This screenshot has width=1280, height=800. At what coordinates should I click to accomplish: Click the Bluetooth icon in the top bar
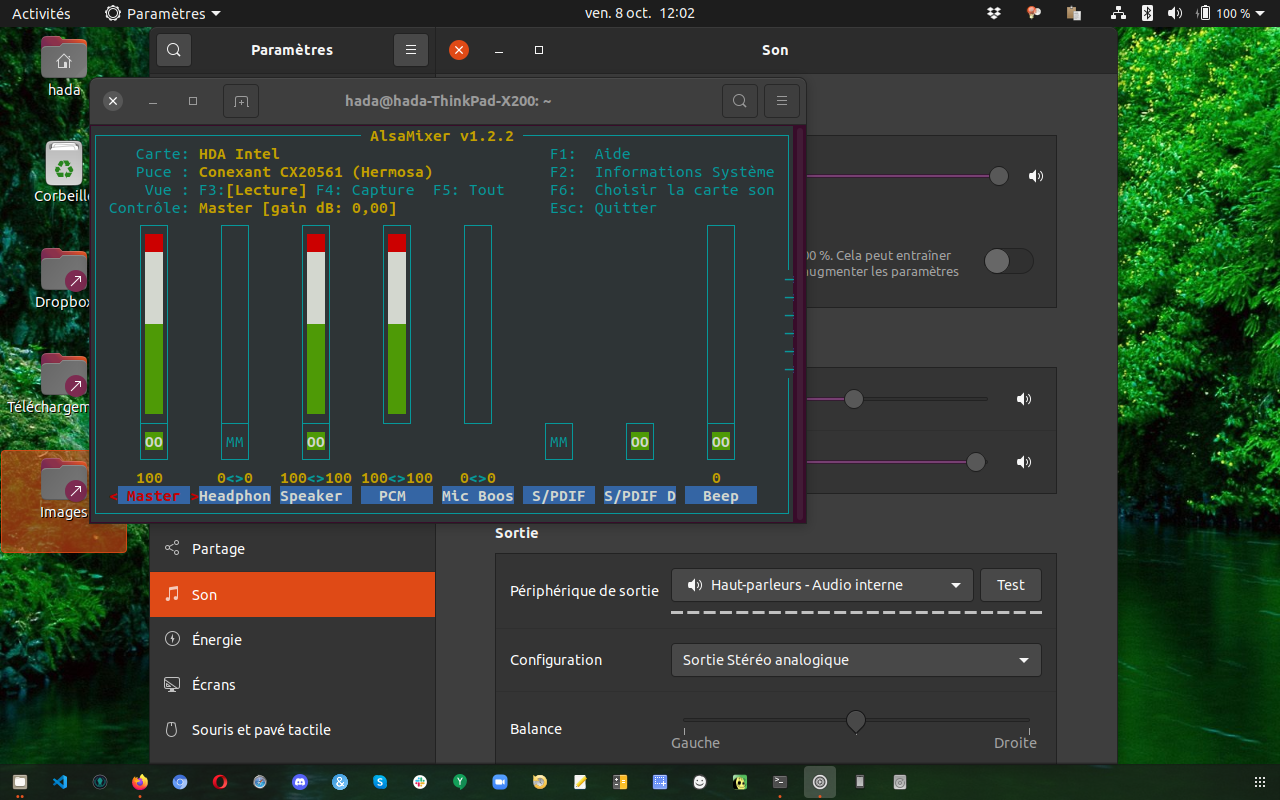(1148, 13)
